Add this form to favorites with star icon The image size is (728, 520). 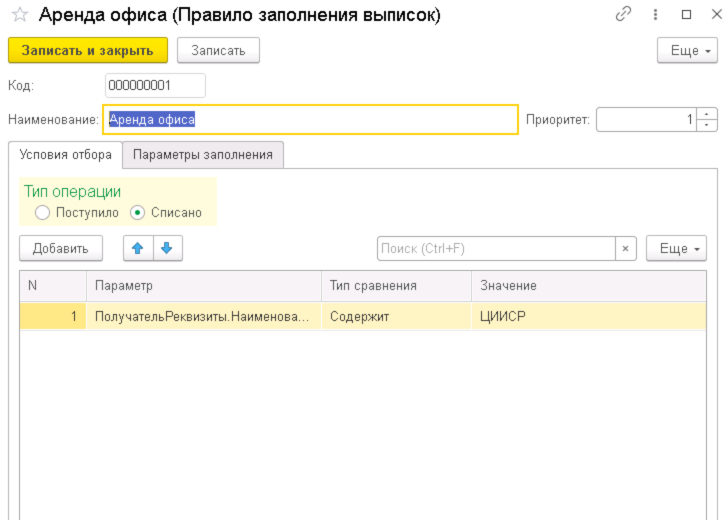pyautogui.click(x=20, y=14)
